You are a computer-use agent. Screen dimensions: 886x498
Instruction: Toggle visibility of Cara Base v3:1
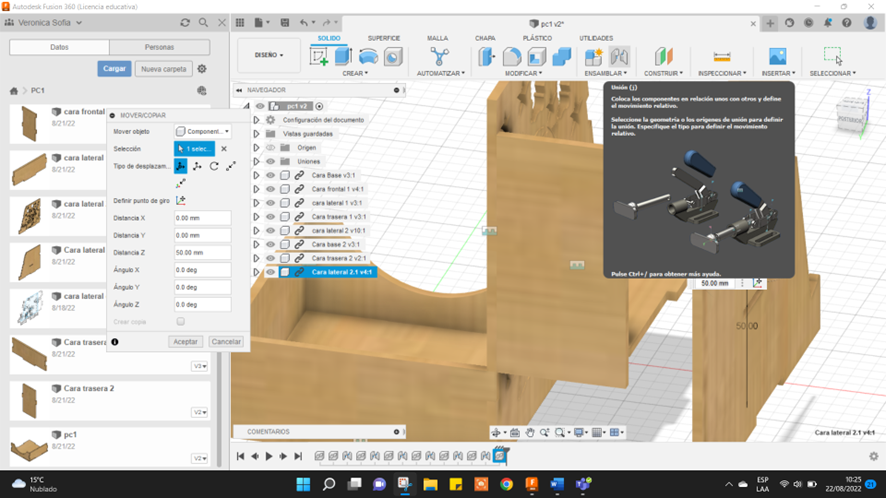tap(271, 175)
